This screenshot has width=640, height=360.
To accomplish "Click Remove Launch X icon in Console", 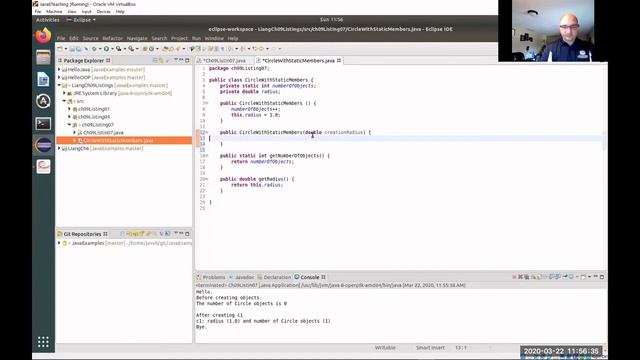I will tap(520, 277).
